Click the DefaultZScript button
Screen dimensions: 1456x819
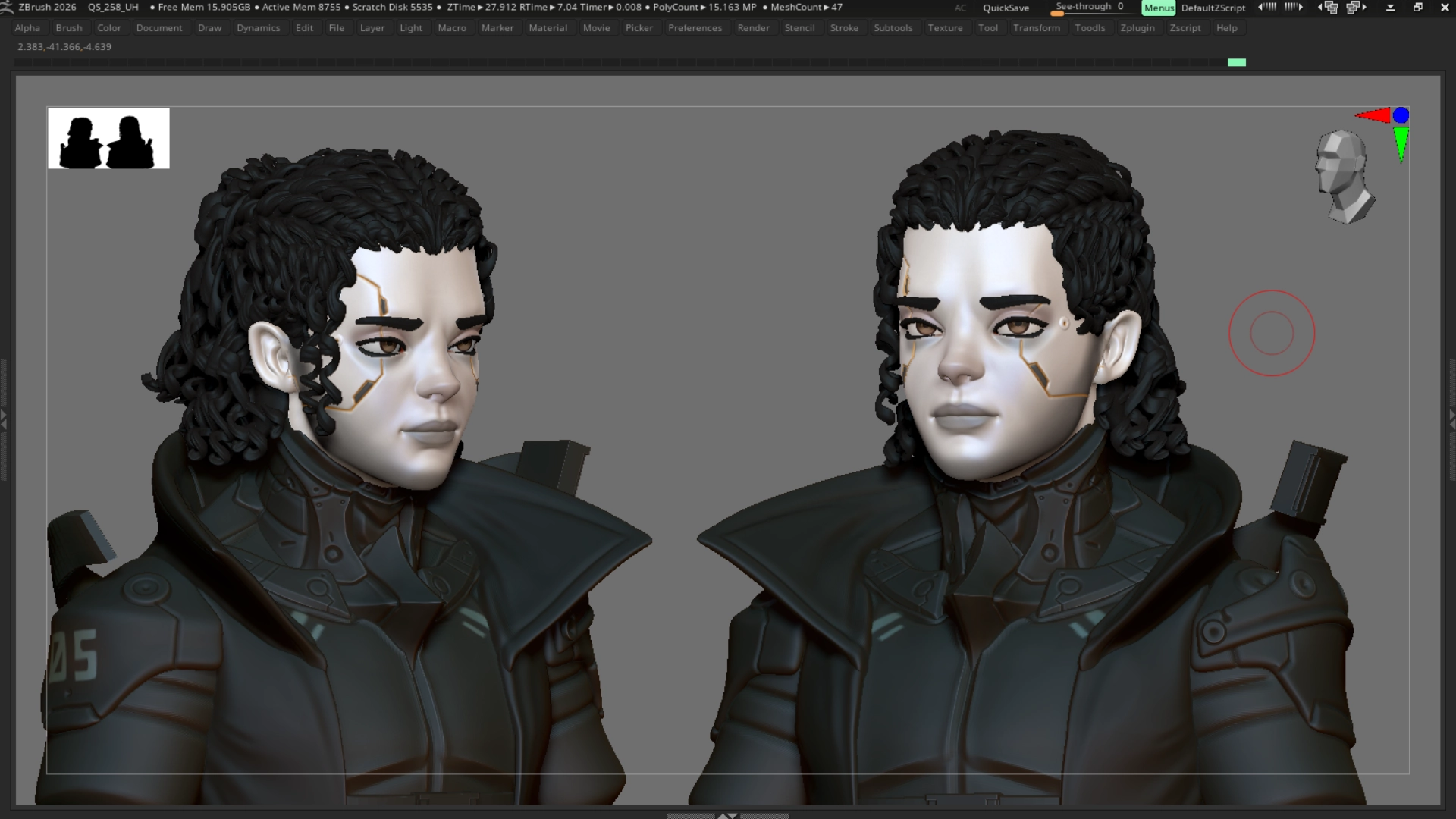pyautogui.click(x=1213, y=8)
